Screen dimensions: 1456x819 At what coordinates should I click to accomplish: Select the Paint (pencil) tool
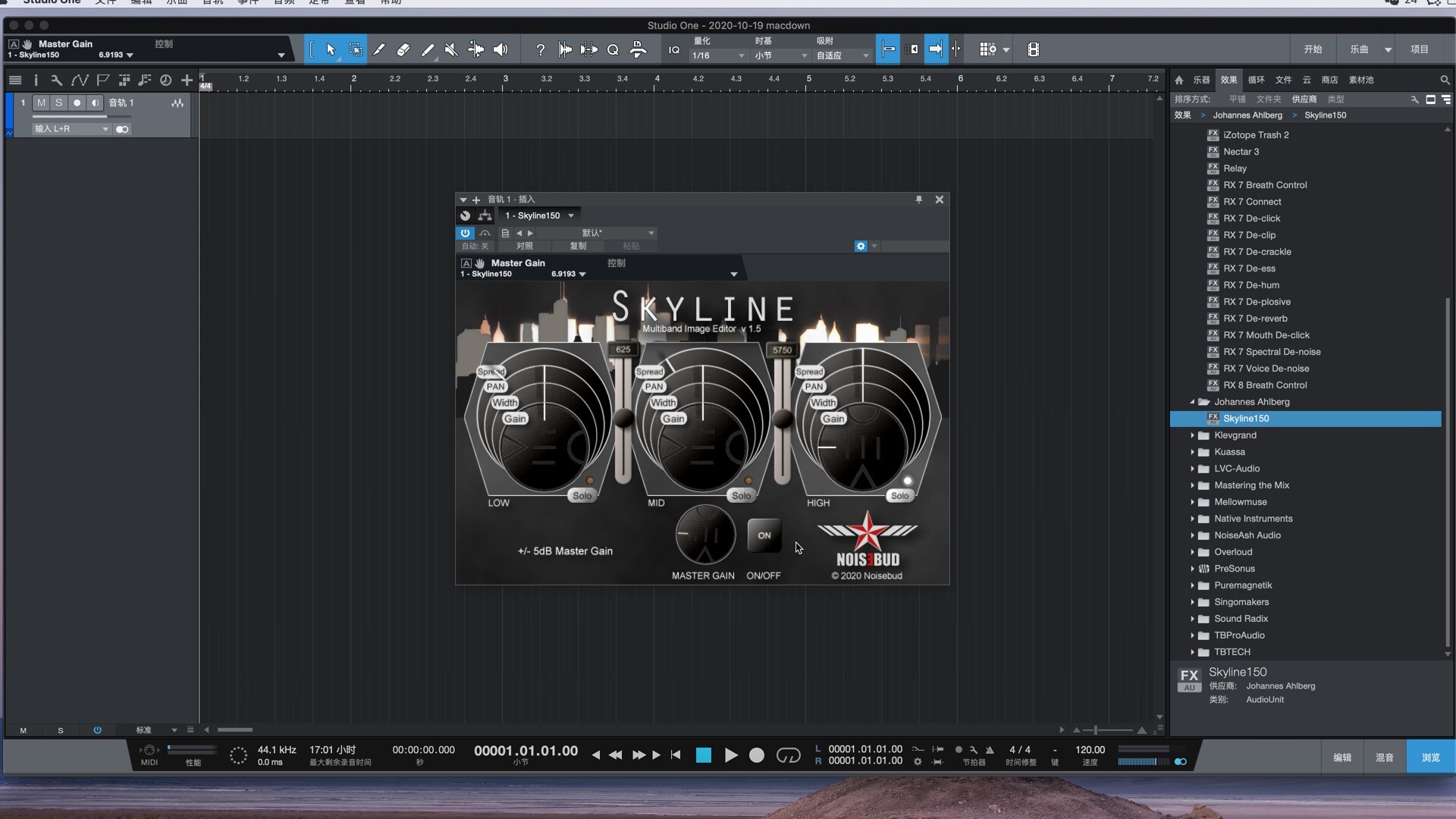pyautogui.click(x=428, y=50)
